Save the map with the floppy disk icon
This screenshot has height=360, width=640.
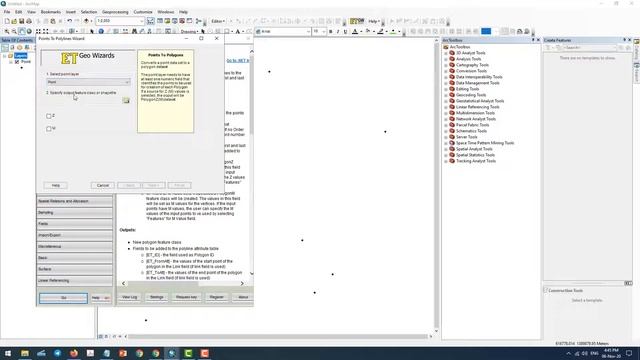pos(22,21)
